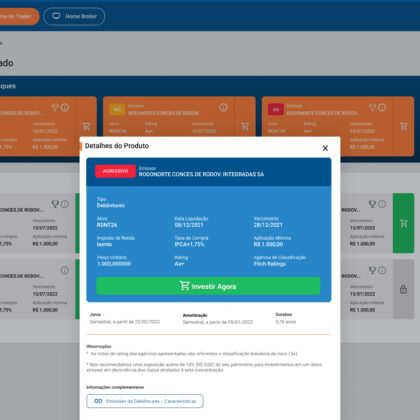The width and height of the screenshot is (420, 420).
Task: Click the chain-link icon in Emissões de Debêntures button
Action: coord(98,401)
